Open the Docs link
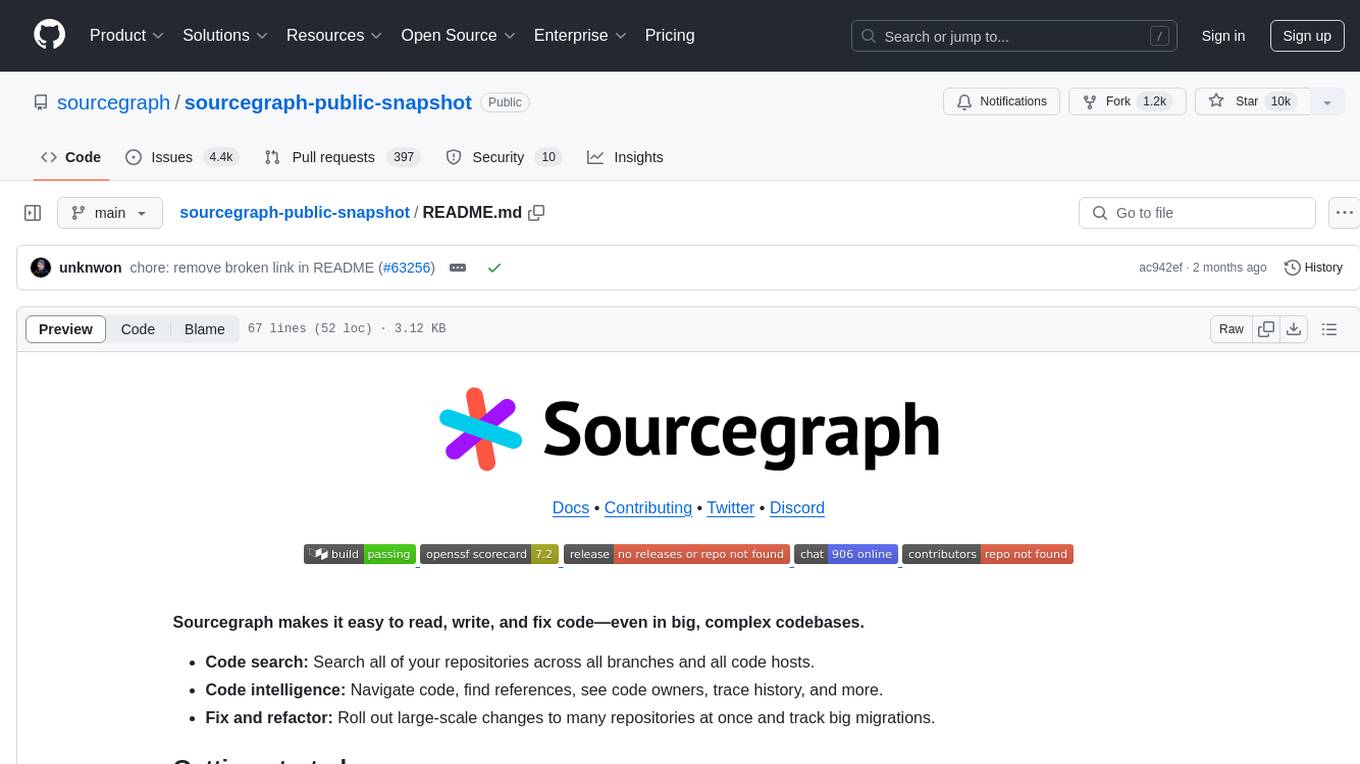This screenshot has width=1360, height=764. tap(570, 508)
